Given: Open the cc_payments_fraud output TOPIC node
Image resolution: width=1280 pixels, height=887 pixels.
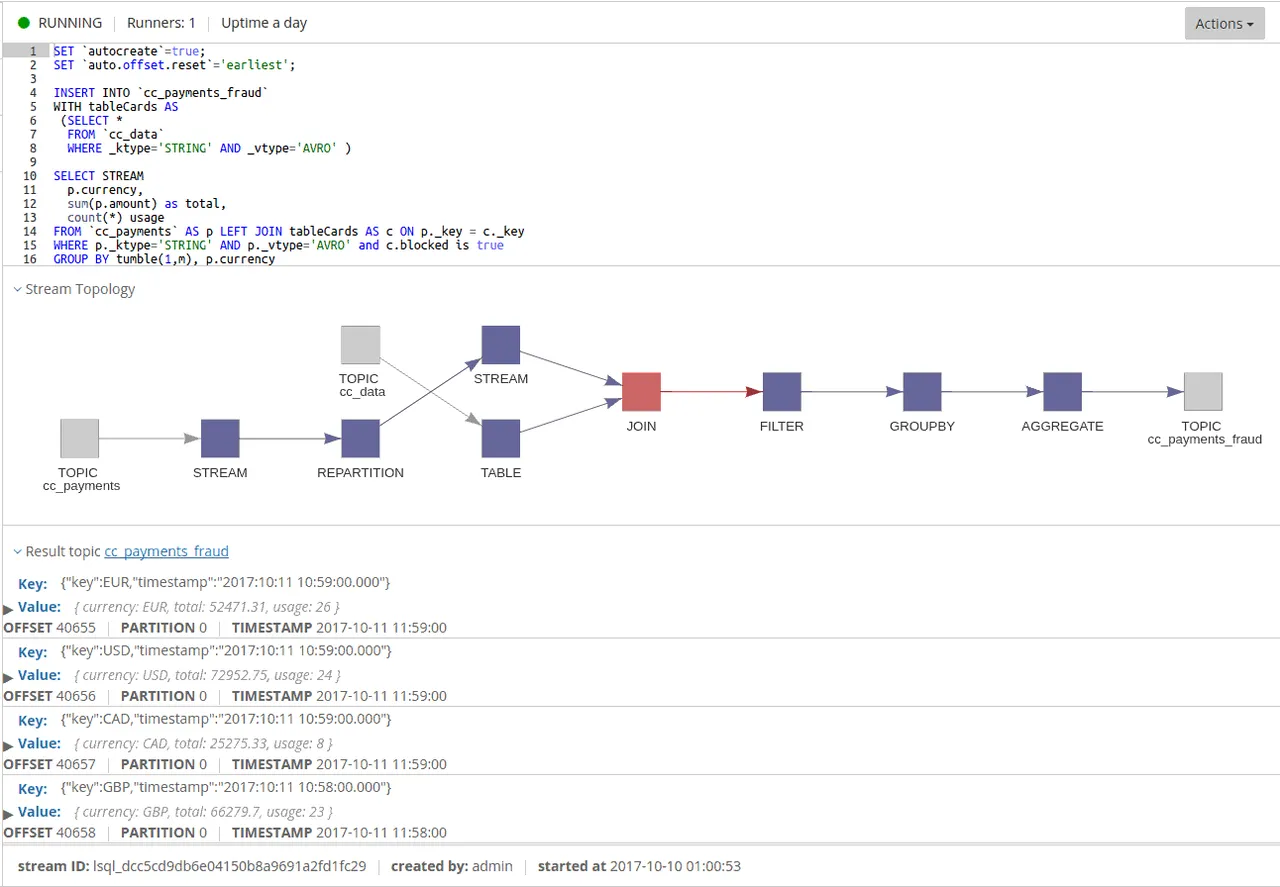Looking at the screenshot, I should click(x=1203, y=391).
